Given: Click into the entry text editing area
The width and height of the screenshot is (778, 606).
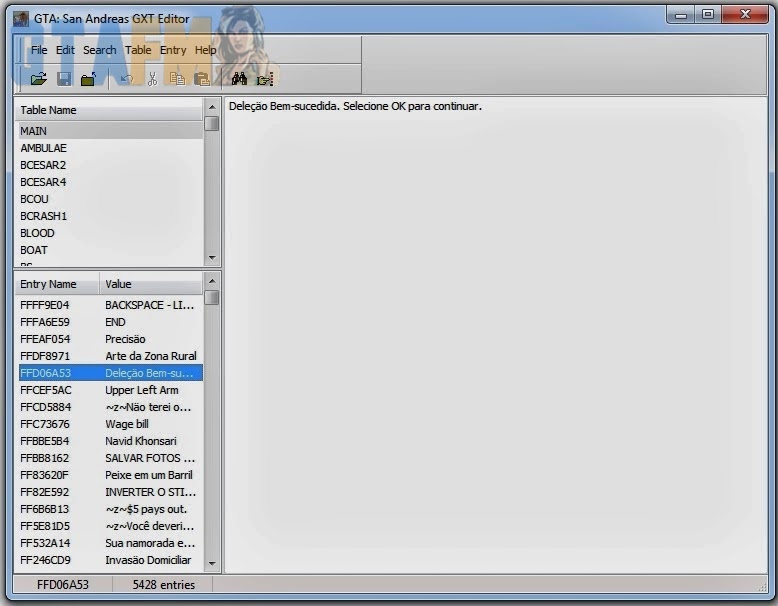Looking at the screenshot, I should pos(495,335).
